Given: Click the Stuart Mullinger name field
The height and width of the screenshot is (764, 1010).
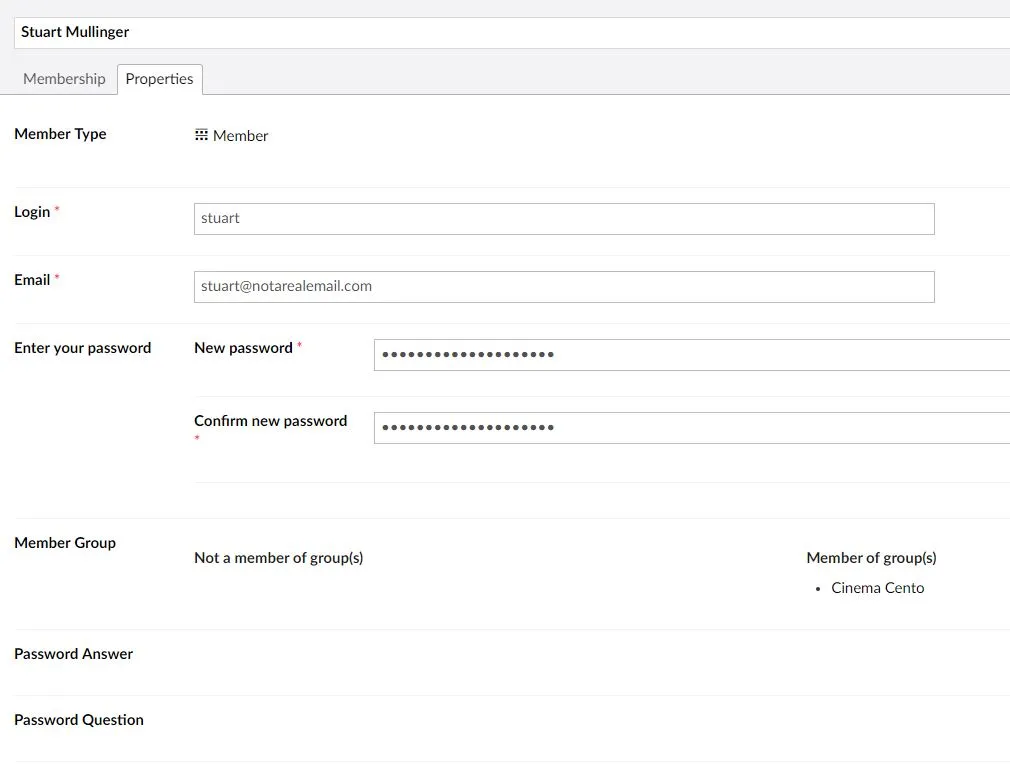Looking at the screenshot, I should 512,32.
